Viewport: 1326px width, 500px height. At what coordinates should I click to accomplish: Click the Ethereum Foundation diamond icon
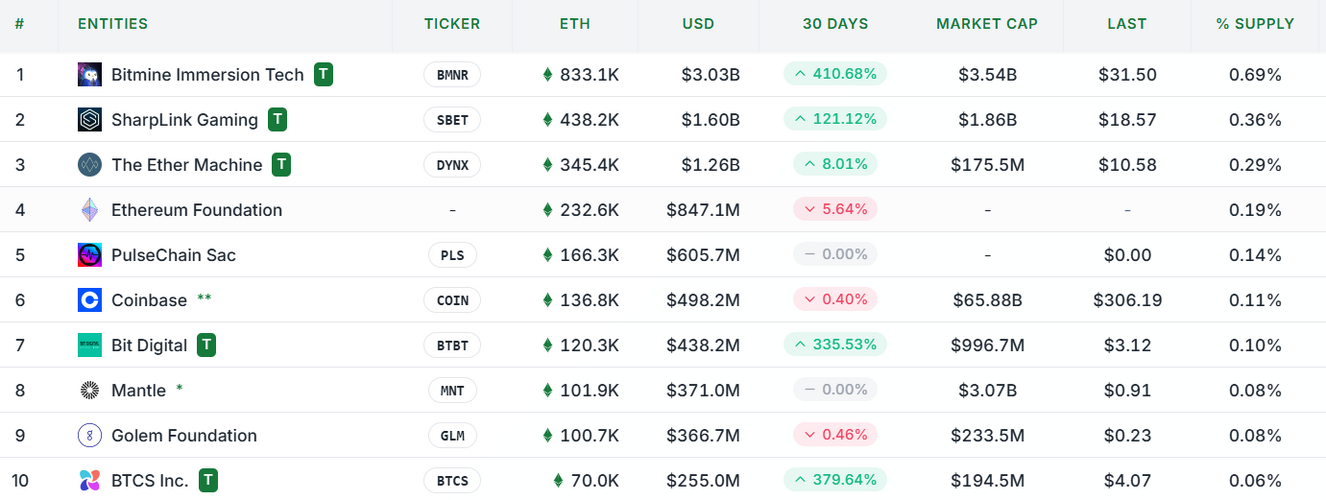point(90,210)
